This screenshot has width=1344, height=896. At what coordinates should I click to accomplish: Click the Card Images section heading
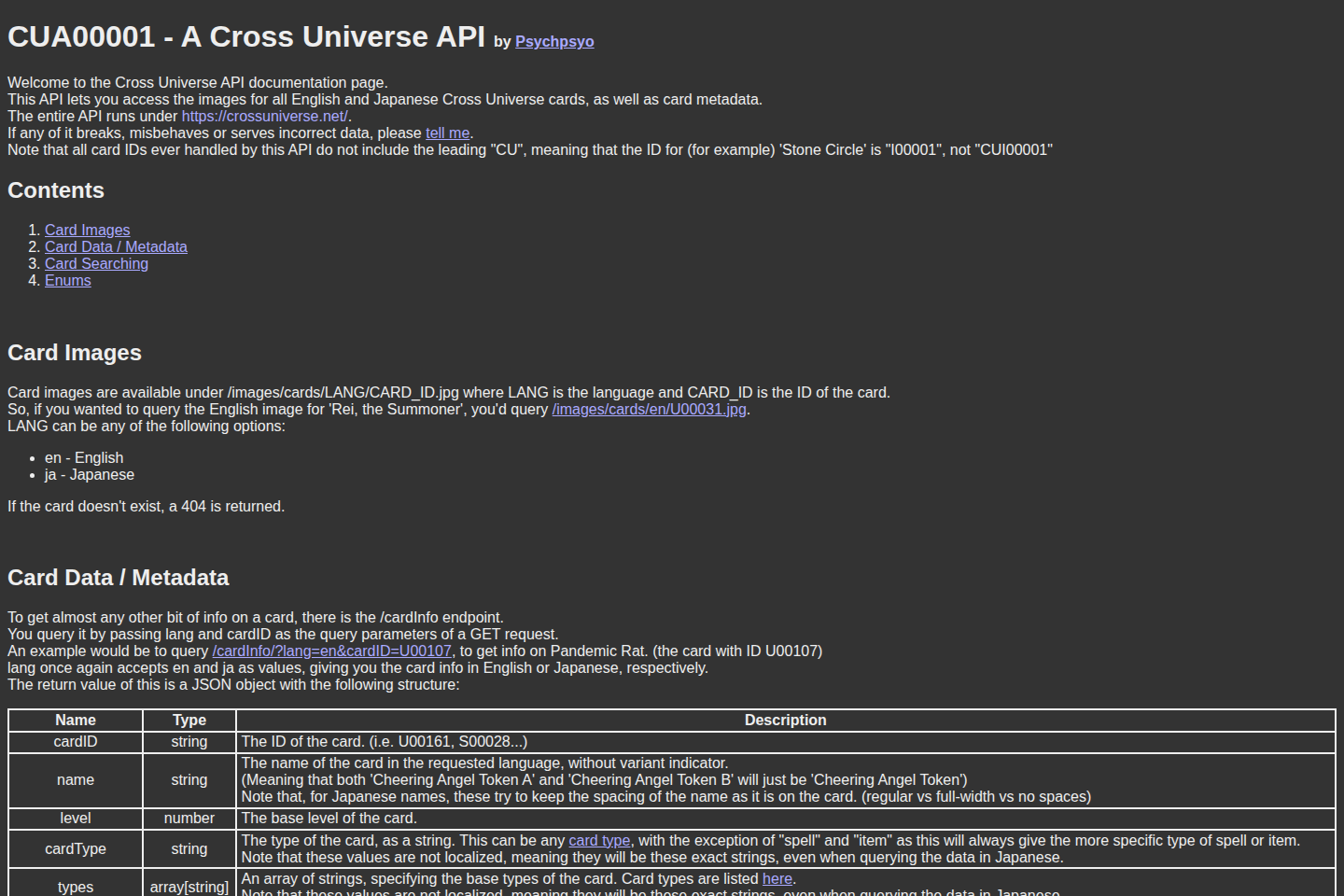click(74, 353)
